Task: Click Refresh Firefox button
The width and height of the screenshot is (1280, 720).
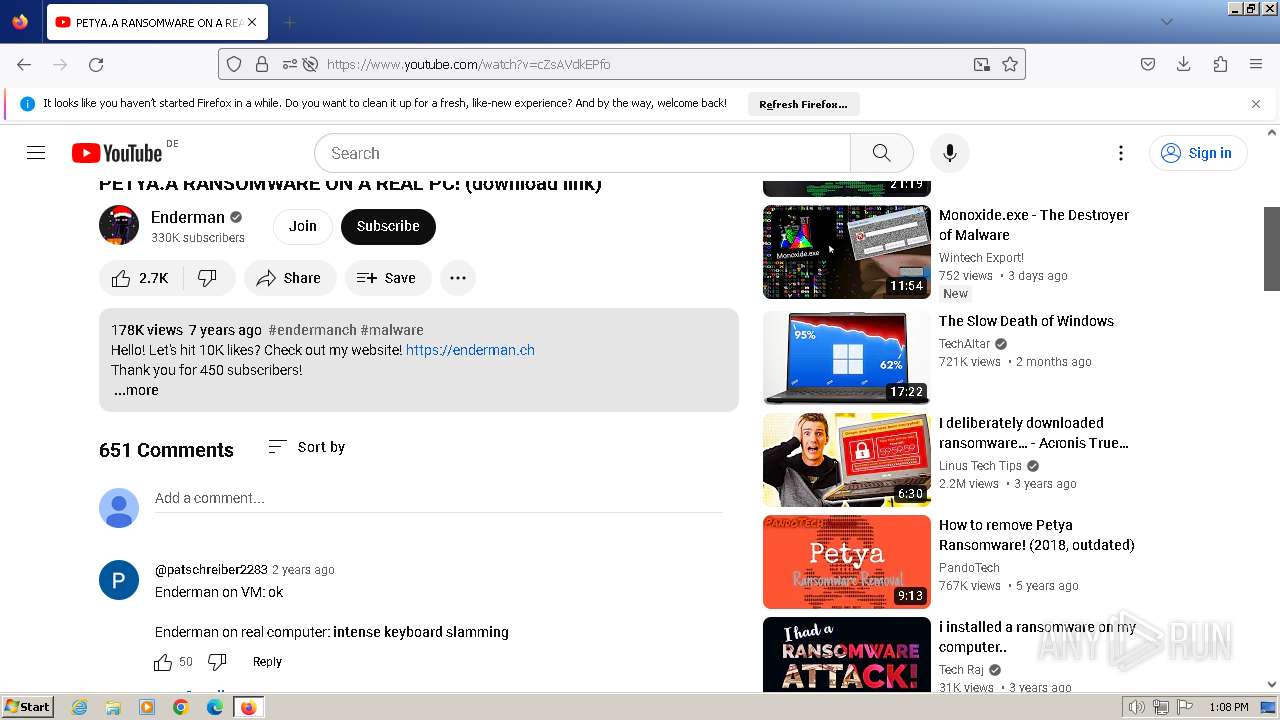Action: coord(803,104)
